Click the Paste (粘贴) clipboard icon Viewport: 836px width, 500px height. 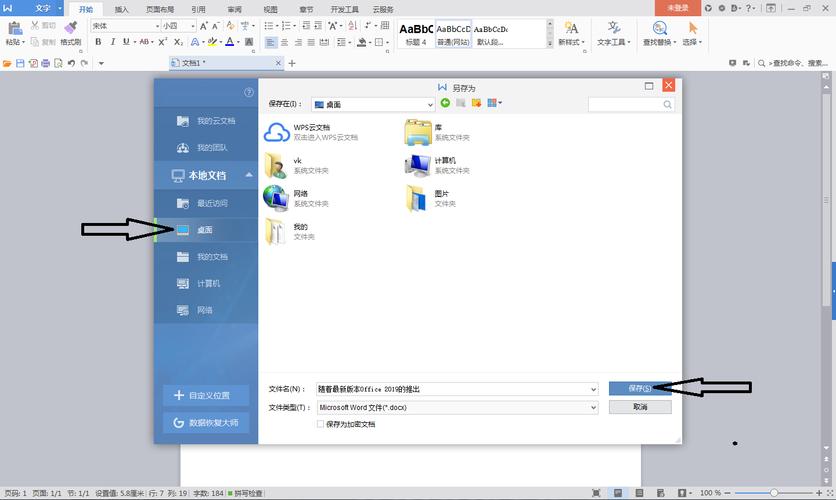[14, 28]
